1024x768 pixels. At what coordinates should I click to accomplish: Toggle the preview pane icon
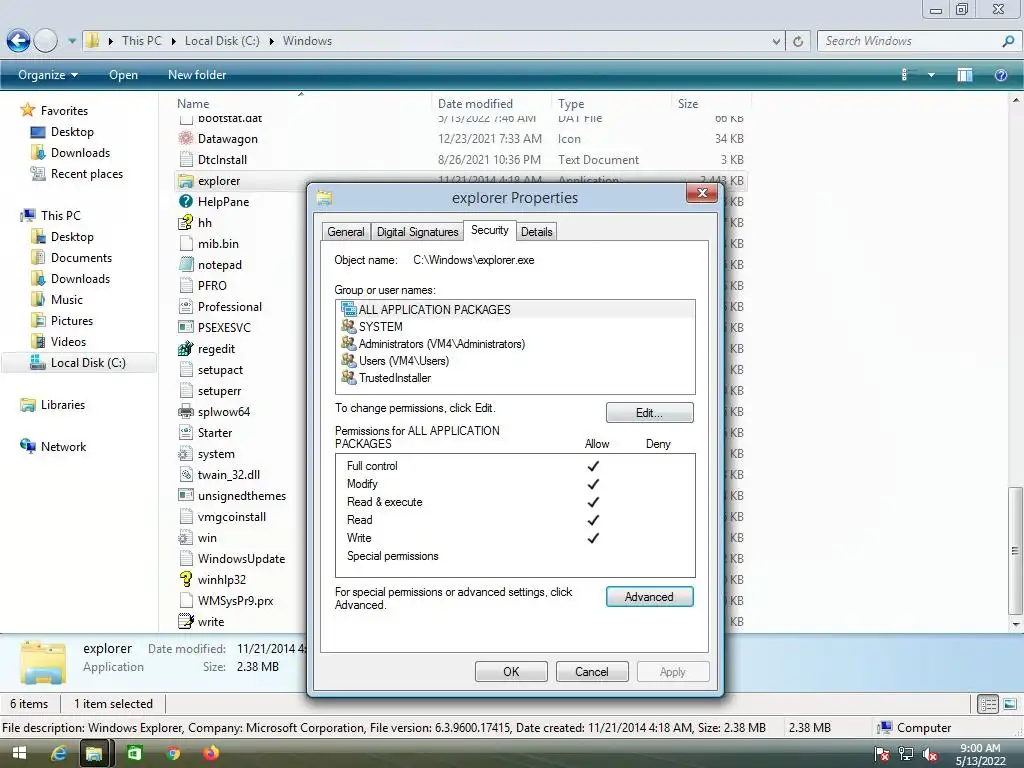tap(965, 75)
